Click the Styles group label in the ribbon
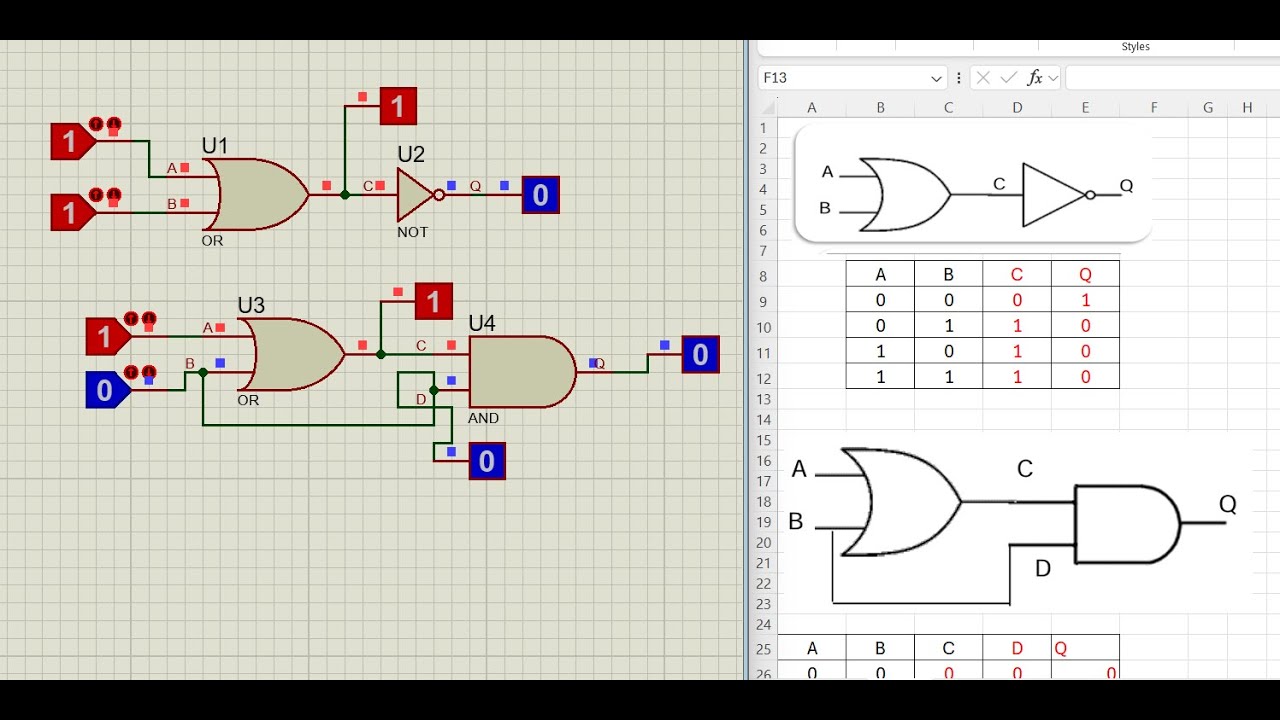 pyautogui.click(x=1136, y=47)
